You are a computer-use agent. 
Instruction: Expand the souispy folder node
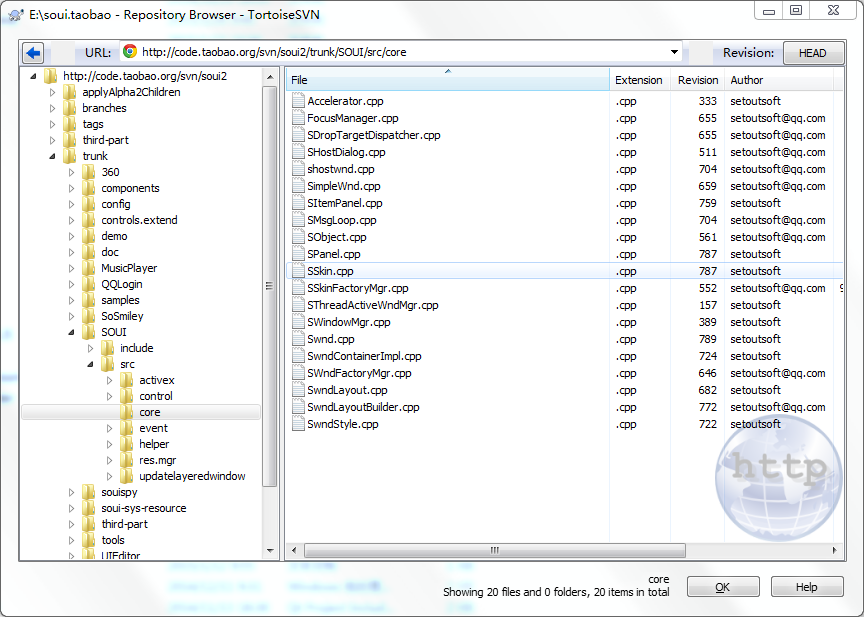click(72, 492)
